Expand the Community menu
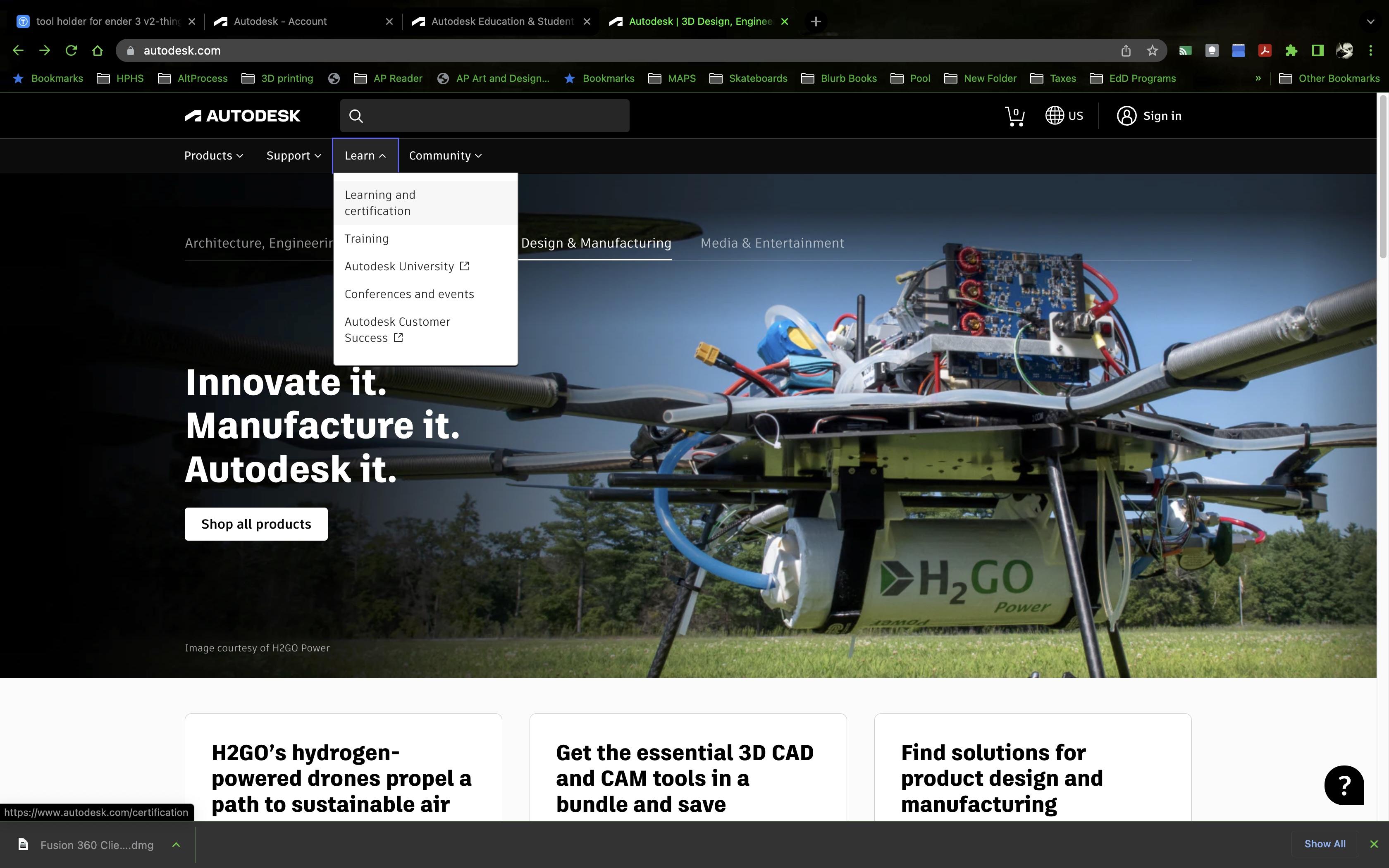 pos(445,155)
